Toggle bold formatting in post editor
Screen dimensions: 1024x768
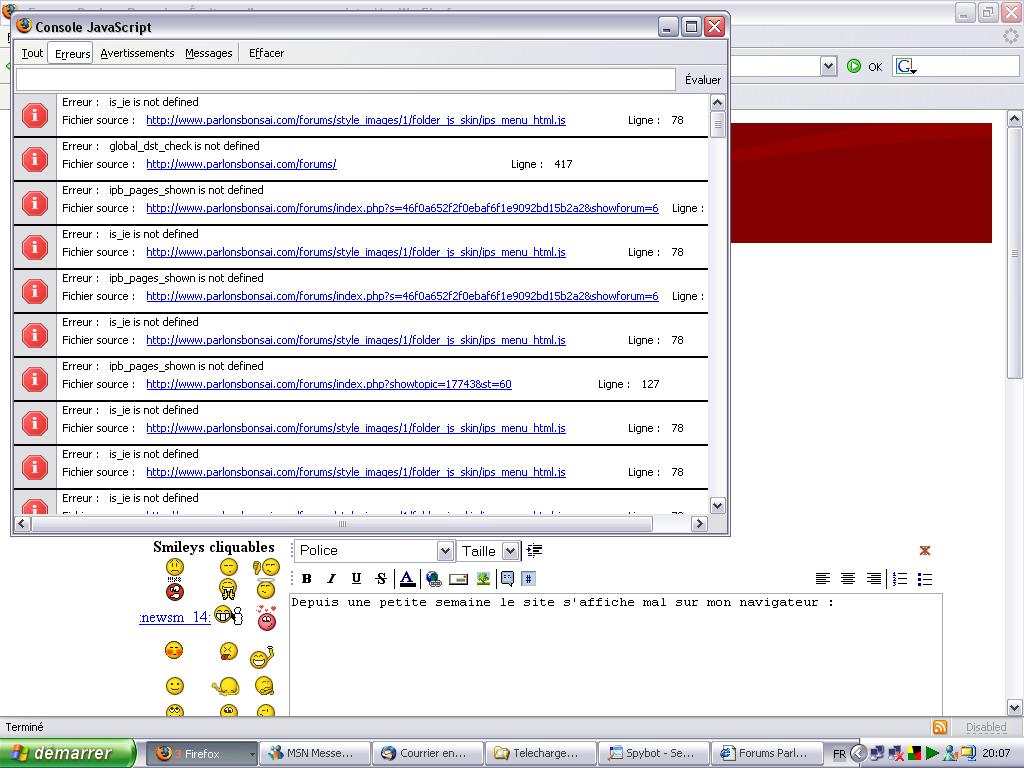coord(306,578)
